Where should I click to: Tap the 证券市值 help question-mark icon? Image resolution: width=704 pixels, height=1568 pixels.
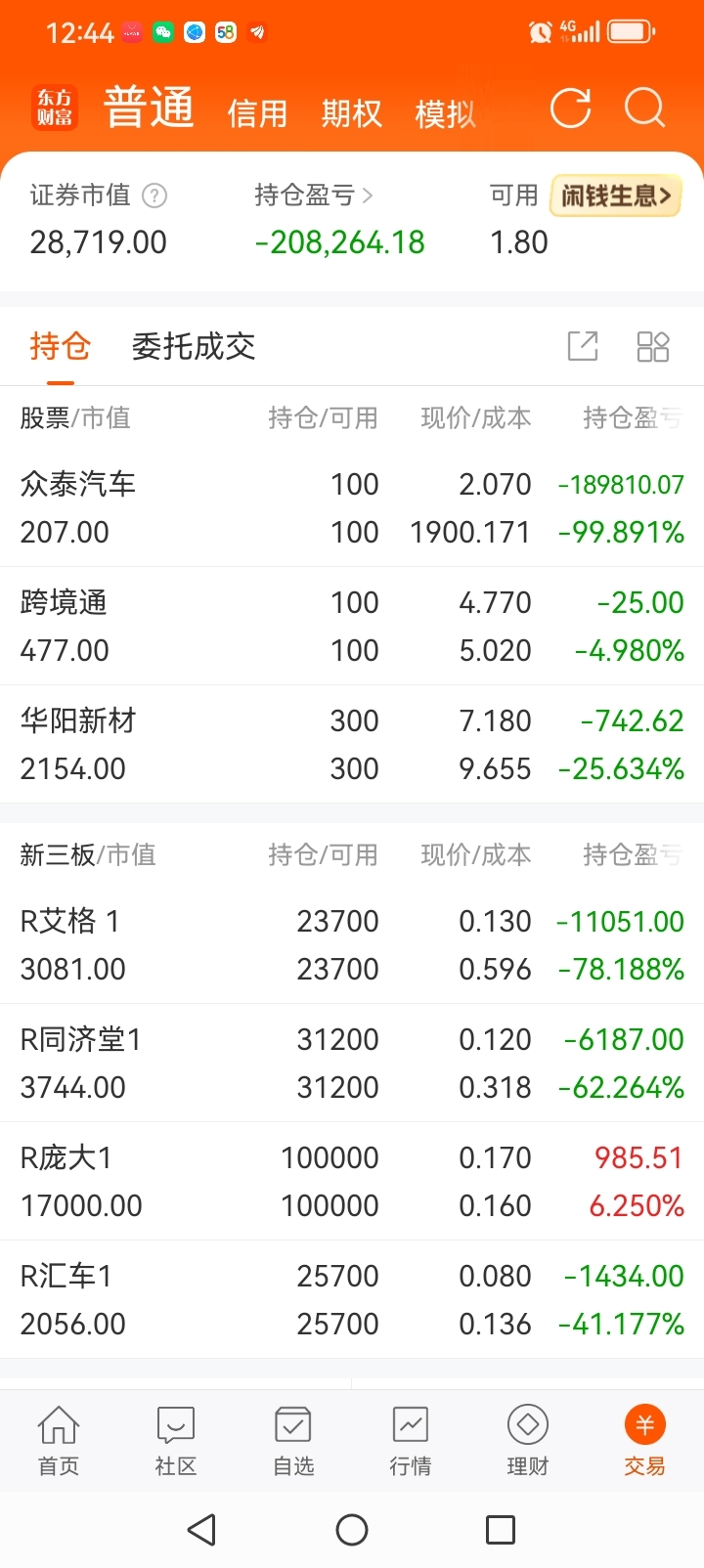point(154,196)
